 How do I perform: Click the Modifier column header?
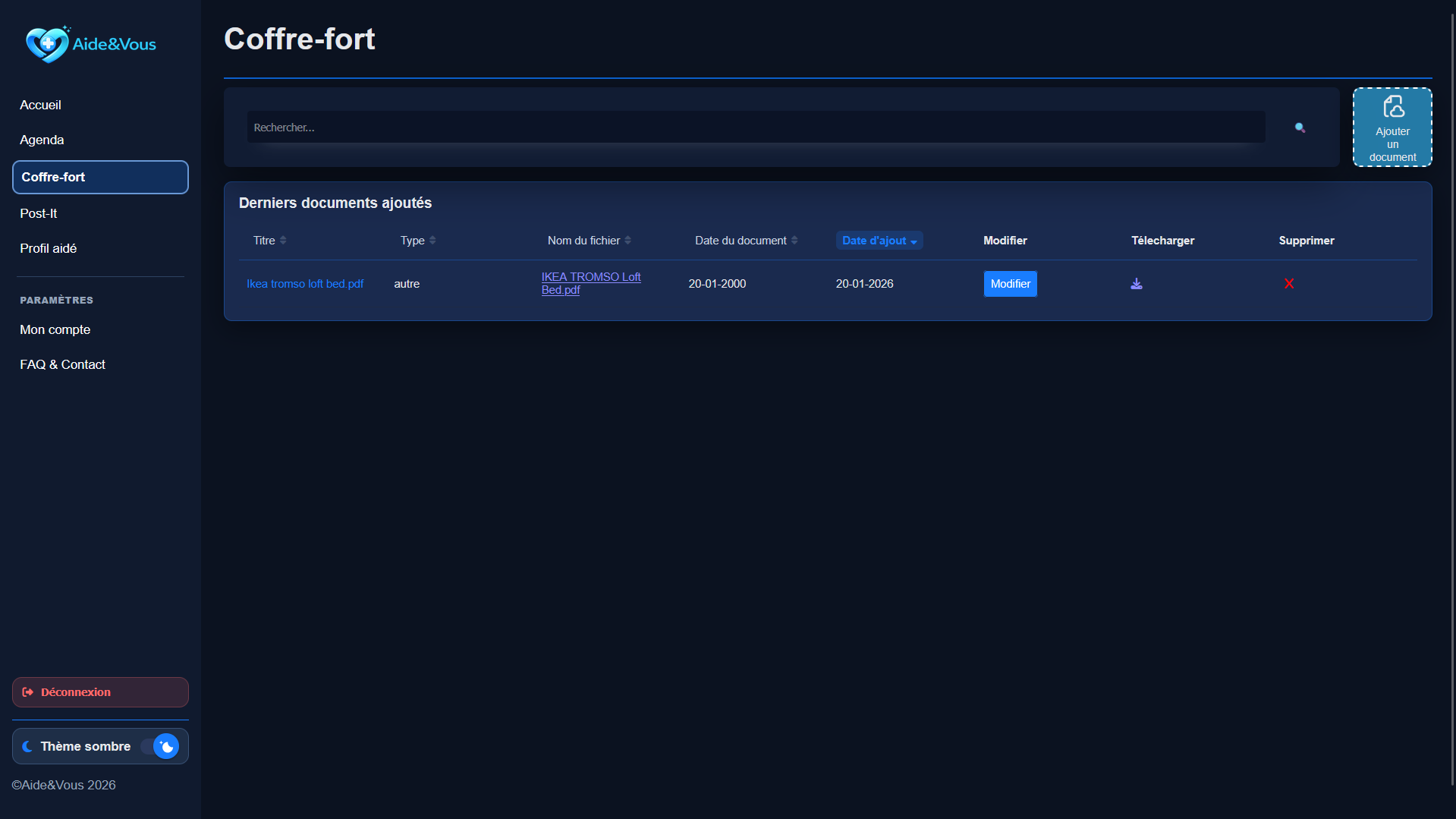pos(1005,241)
